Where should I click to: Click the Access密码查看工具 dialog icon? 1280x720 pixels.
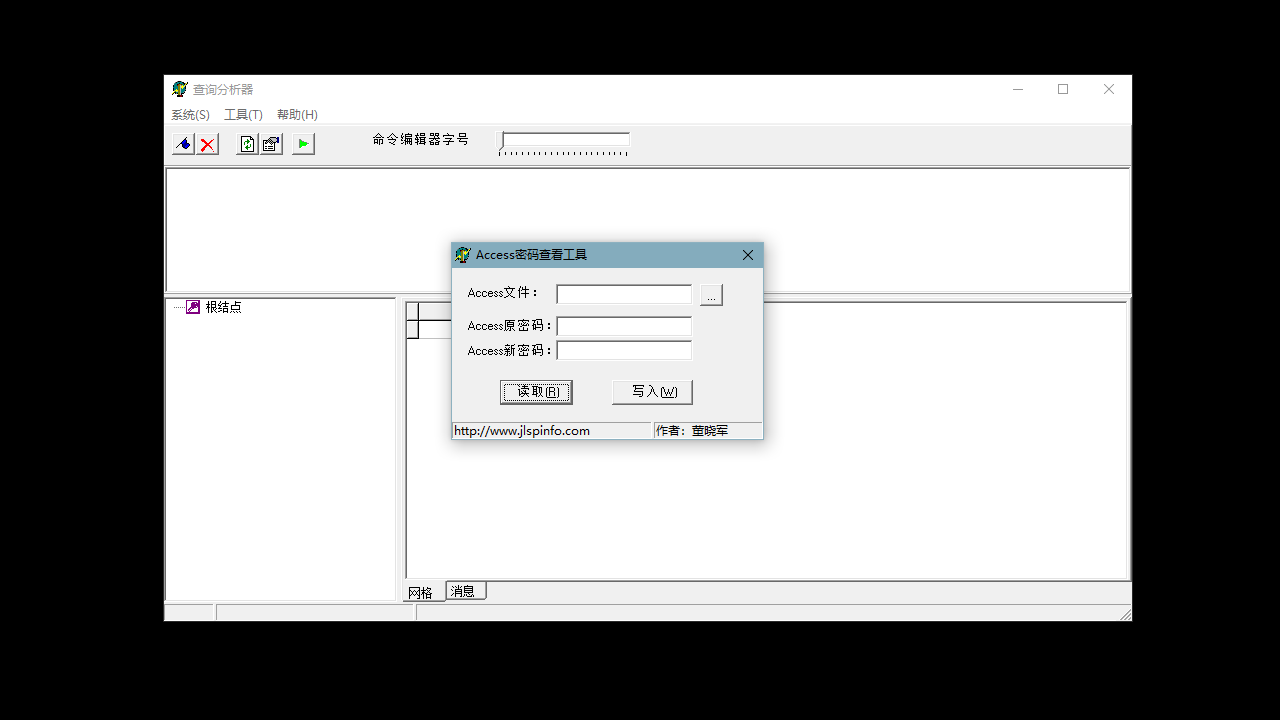click(x=463, y=254)
